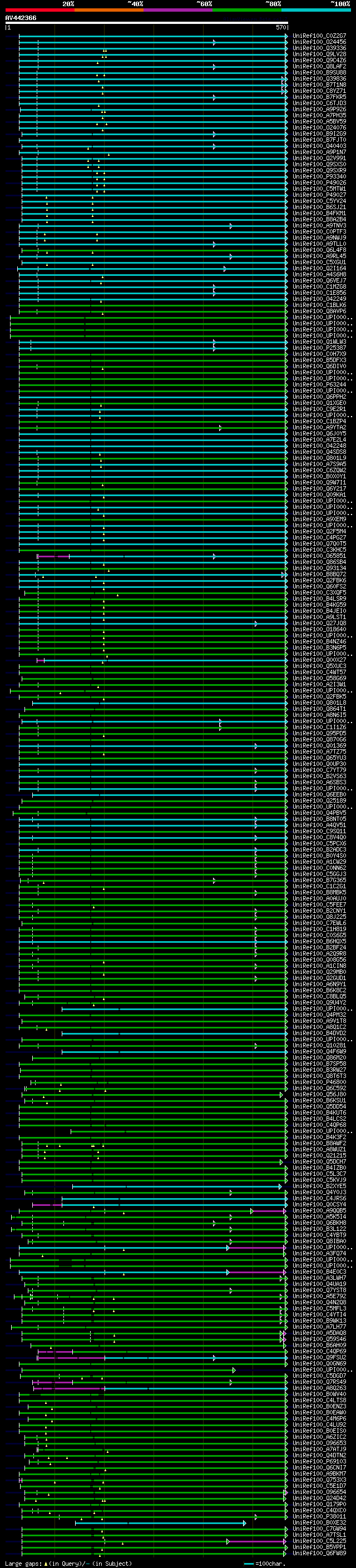Click the red 20% identity legend bar
The height and width of the screenshot is (1568, 356).
click(39, 10)
